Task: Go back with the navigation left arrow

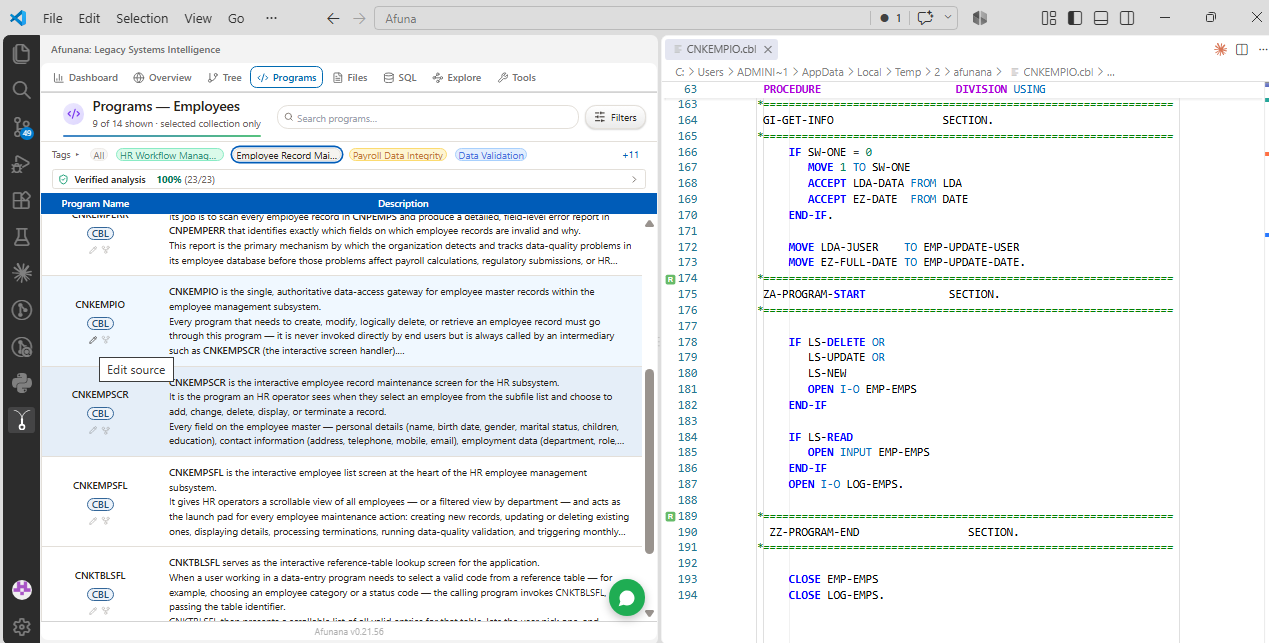Action: pyautogui.click(x=333, y=18)
